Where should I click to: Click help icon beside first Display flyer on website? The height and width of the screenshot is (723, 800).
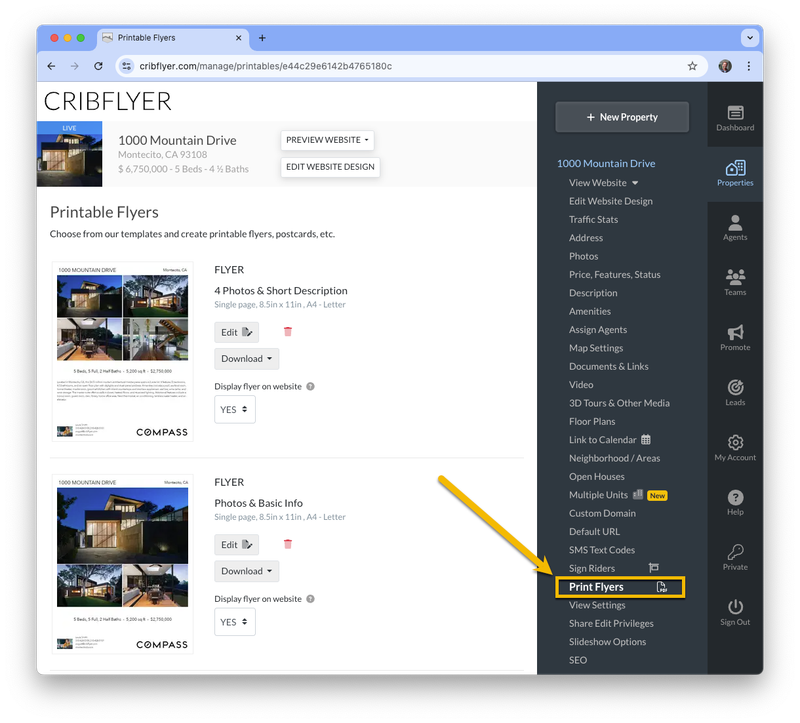click(310, 386)
